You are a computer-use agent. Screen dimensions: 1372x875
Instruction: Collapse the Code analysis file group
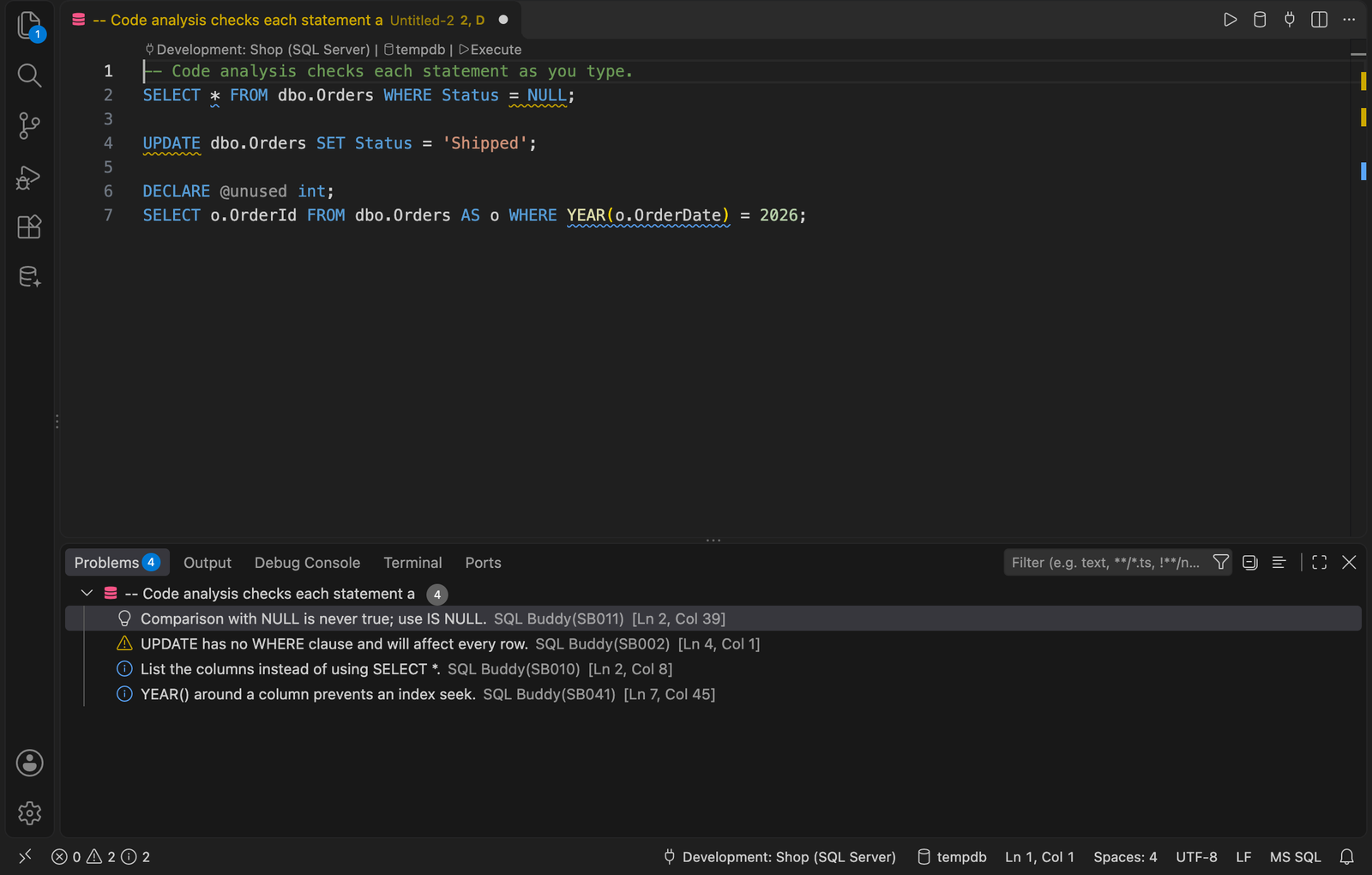87,594
